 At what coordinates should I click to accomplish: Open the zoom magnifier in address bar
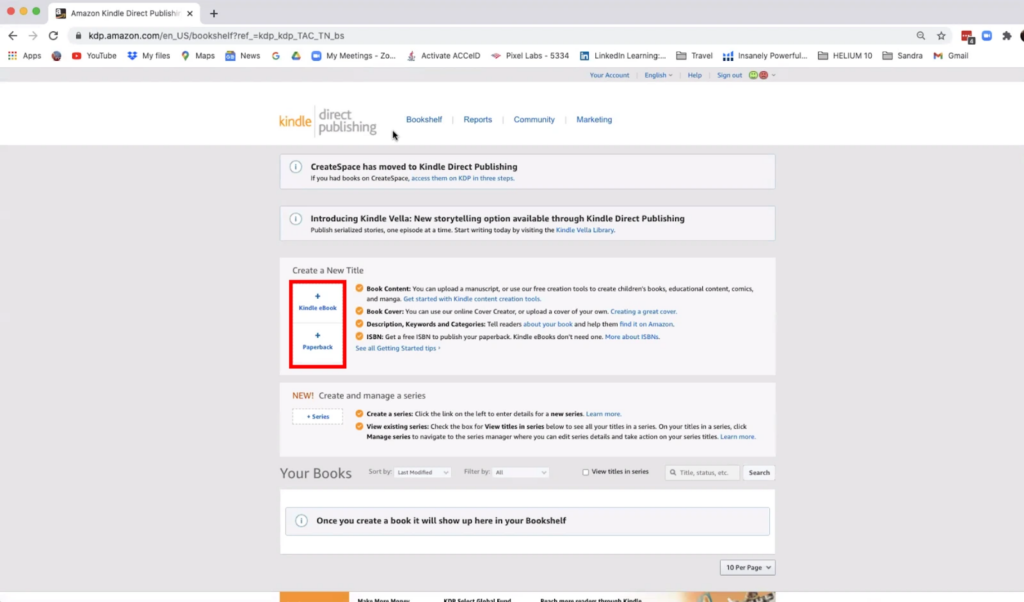point(920,36)
